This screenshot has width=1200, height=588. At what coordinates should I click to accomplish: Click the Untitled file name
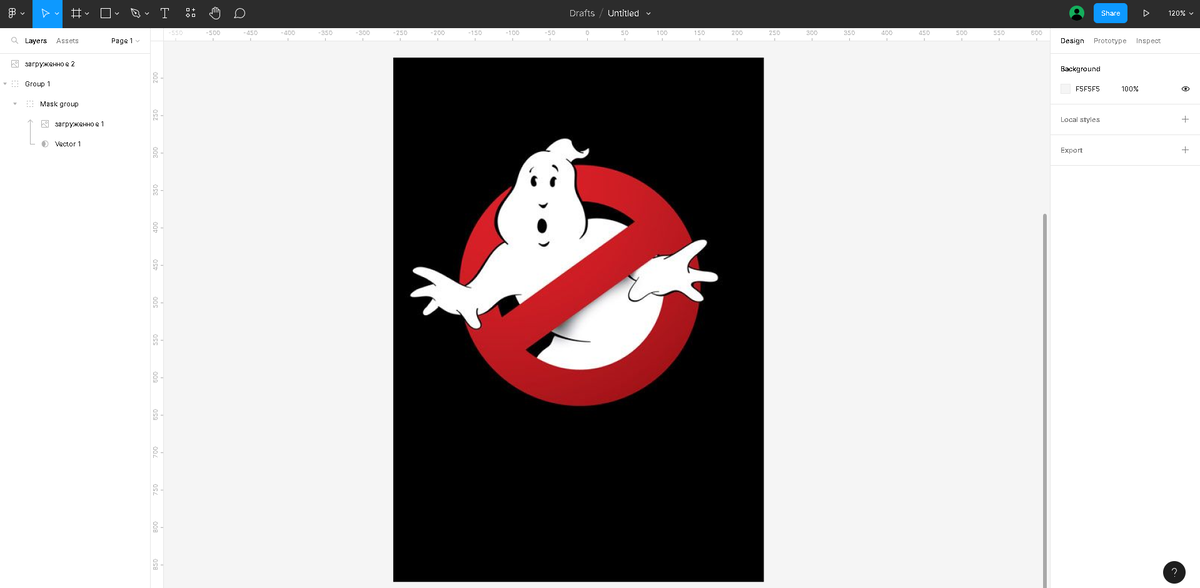[x=623, y=13]
